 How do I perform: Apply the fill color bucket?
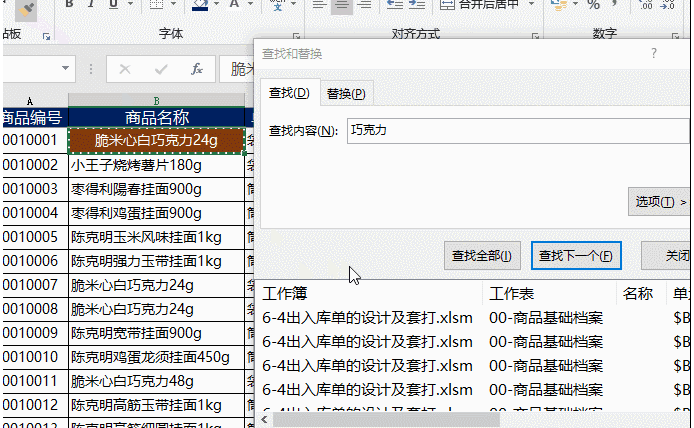pos(200,5)
